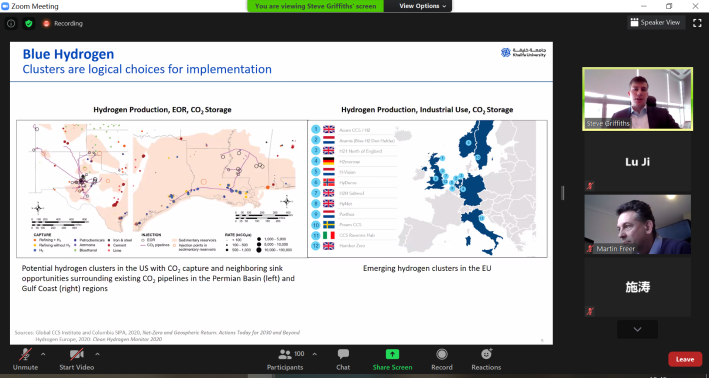Unmute the microphone

pyautogui.click(x=25, y=359)
